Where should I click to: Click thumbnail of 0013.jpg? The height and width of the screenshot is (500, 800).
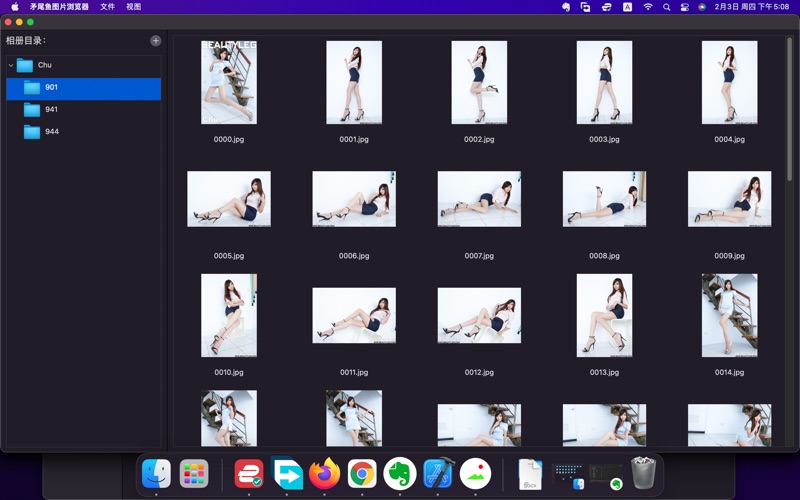tap(604, 315)
